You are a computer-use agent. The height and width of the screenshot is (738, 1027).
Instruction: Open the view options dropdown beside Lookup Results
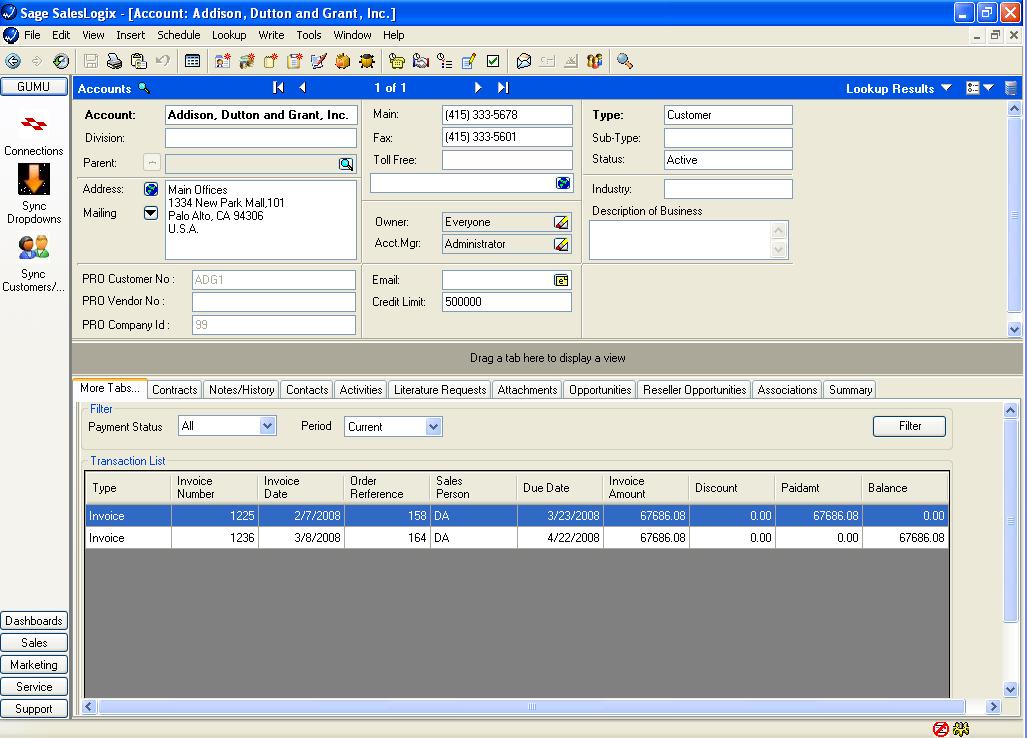[x=988, y=88]
